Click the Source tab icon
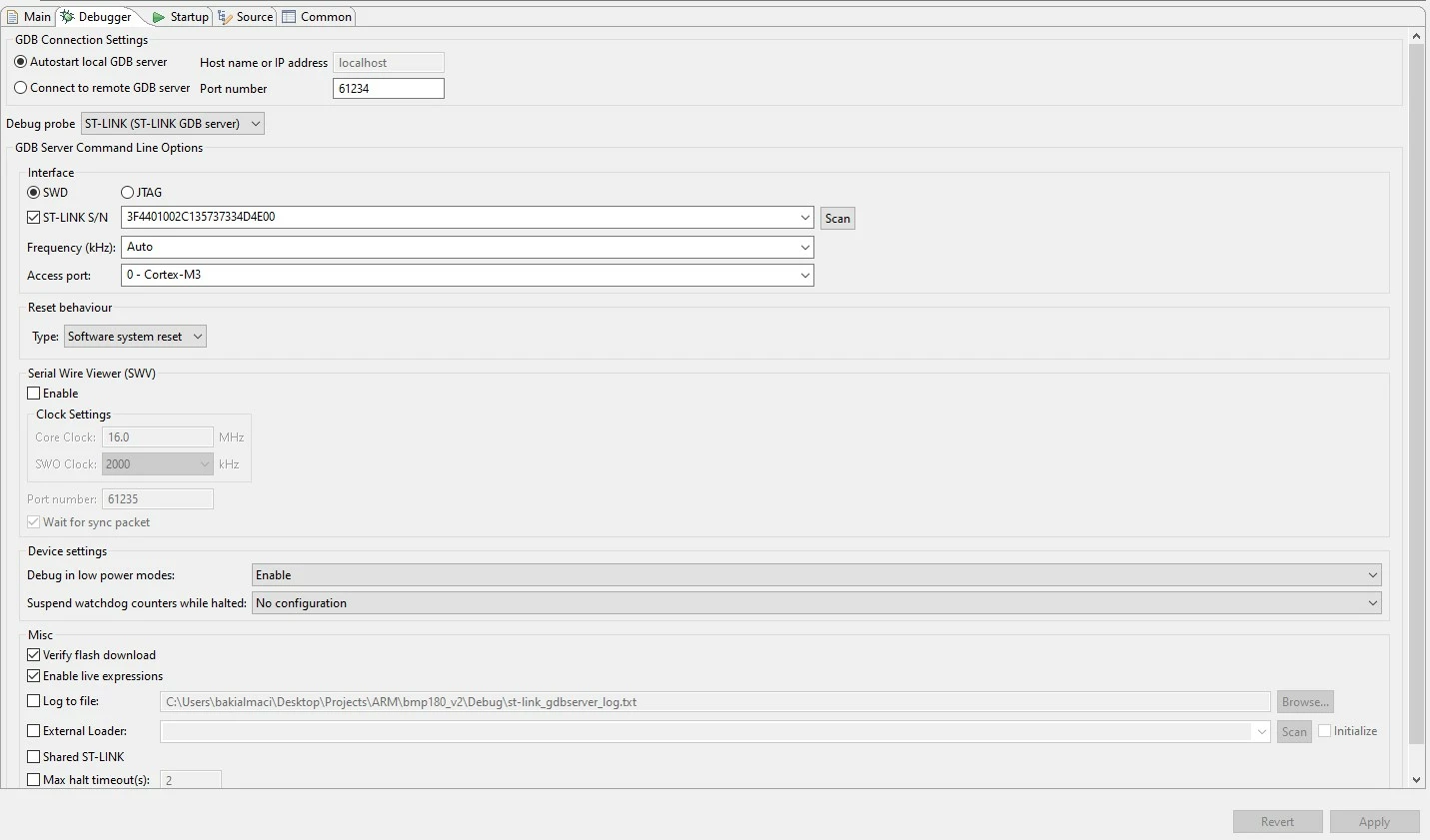This screenshot has width=1430, height=840. pos(225,17)
